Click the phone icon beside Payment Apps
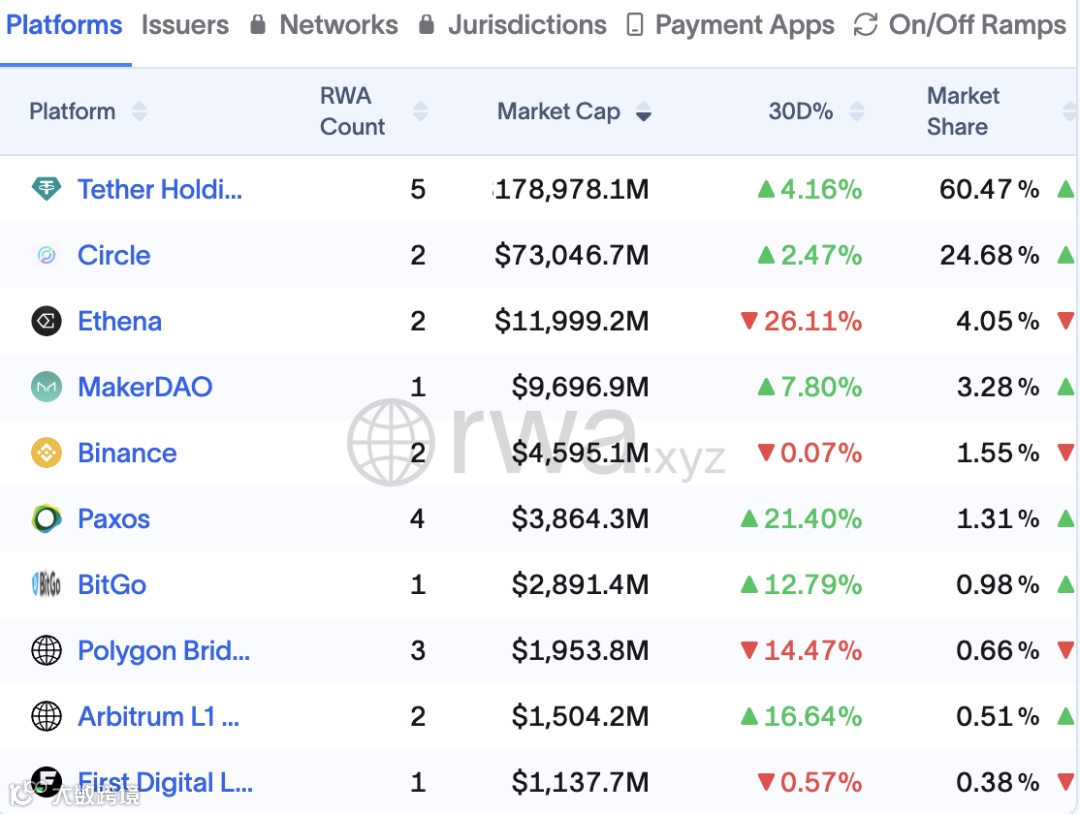Viewport: 1080px width, 814px height. tap(635, 25)
